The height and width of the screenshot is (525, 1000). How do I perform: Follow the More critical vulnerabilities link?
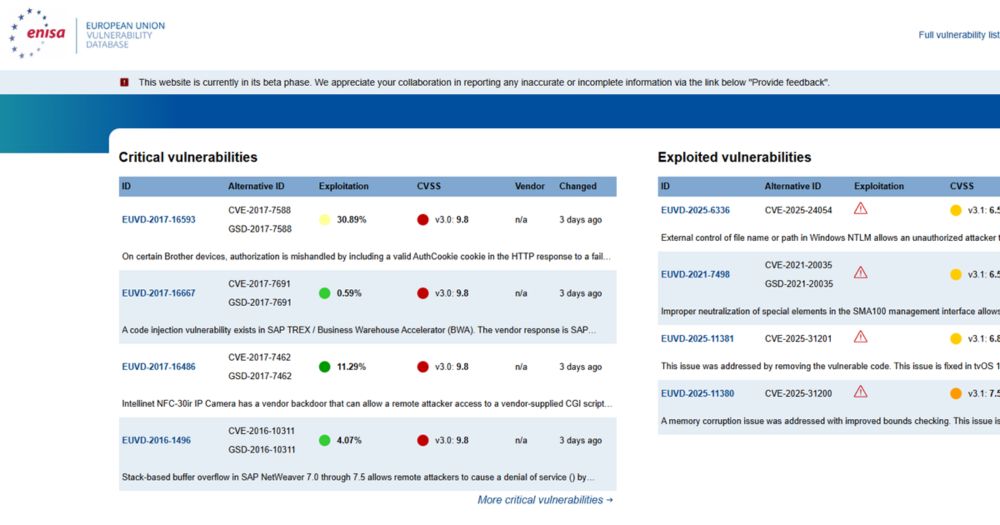pyautogui.click(x=545, y=500)
